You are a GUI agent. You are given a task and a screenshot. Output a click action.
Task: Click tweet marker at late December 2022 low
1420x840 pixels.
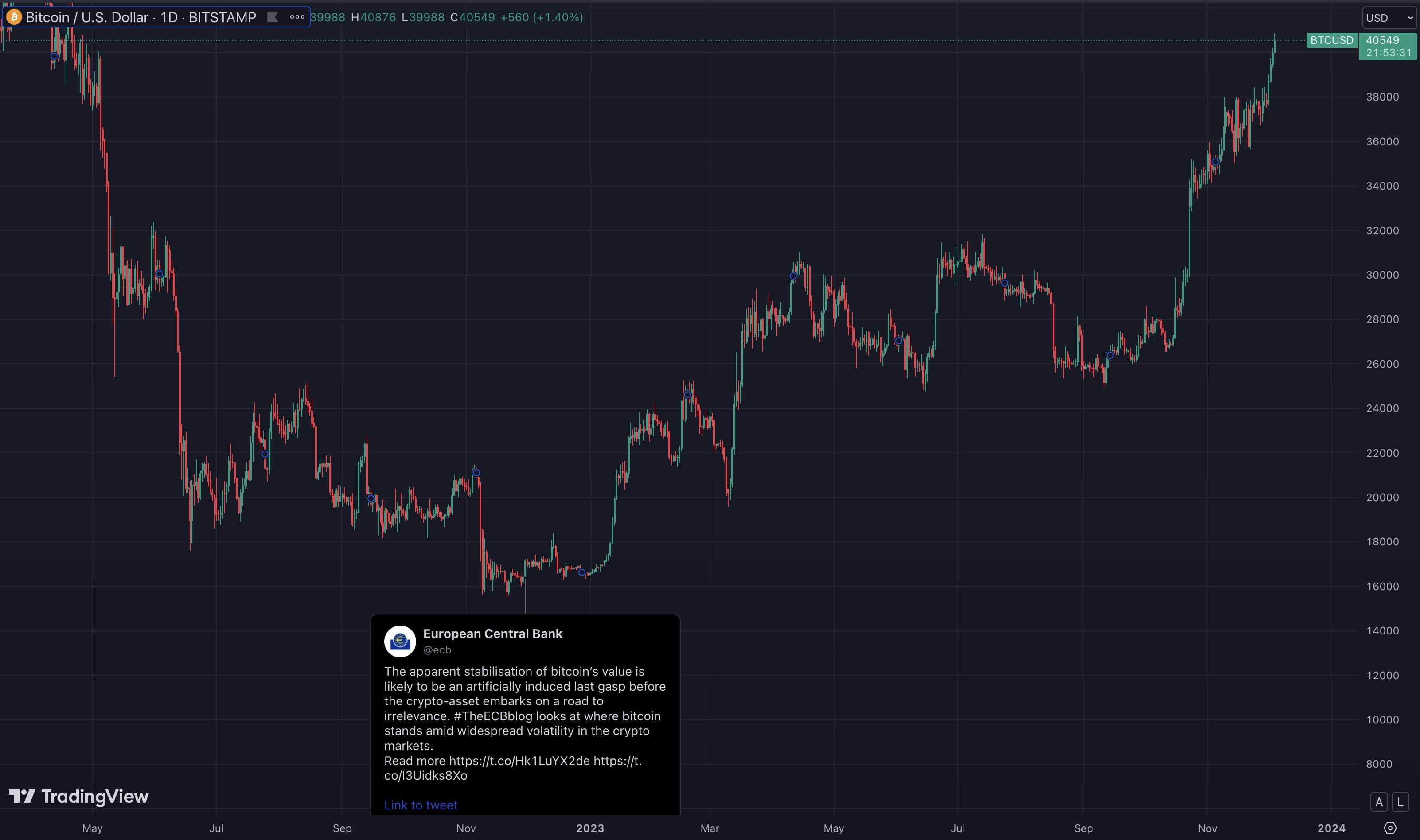(581, 573)
